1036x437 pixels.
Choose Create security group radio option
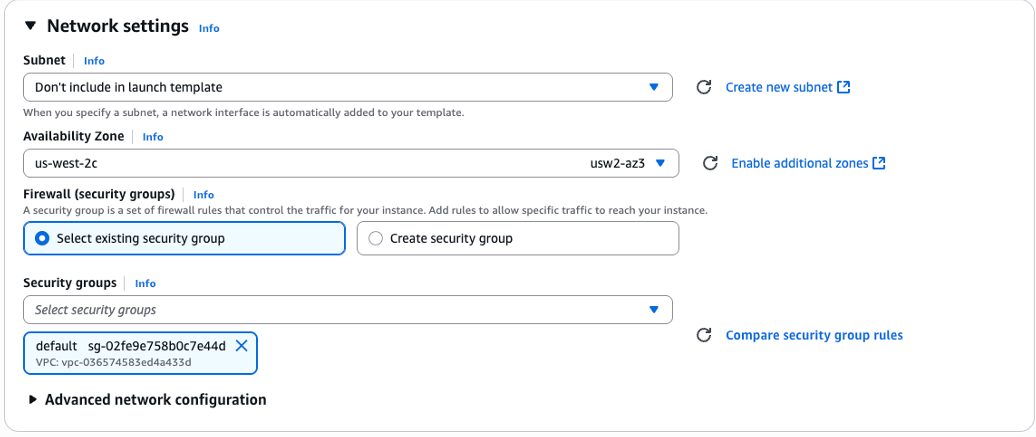(376, 239)
